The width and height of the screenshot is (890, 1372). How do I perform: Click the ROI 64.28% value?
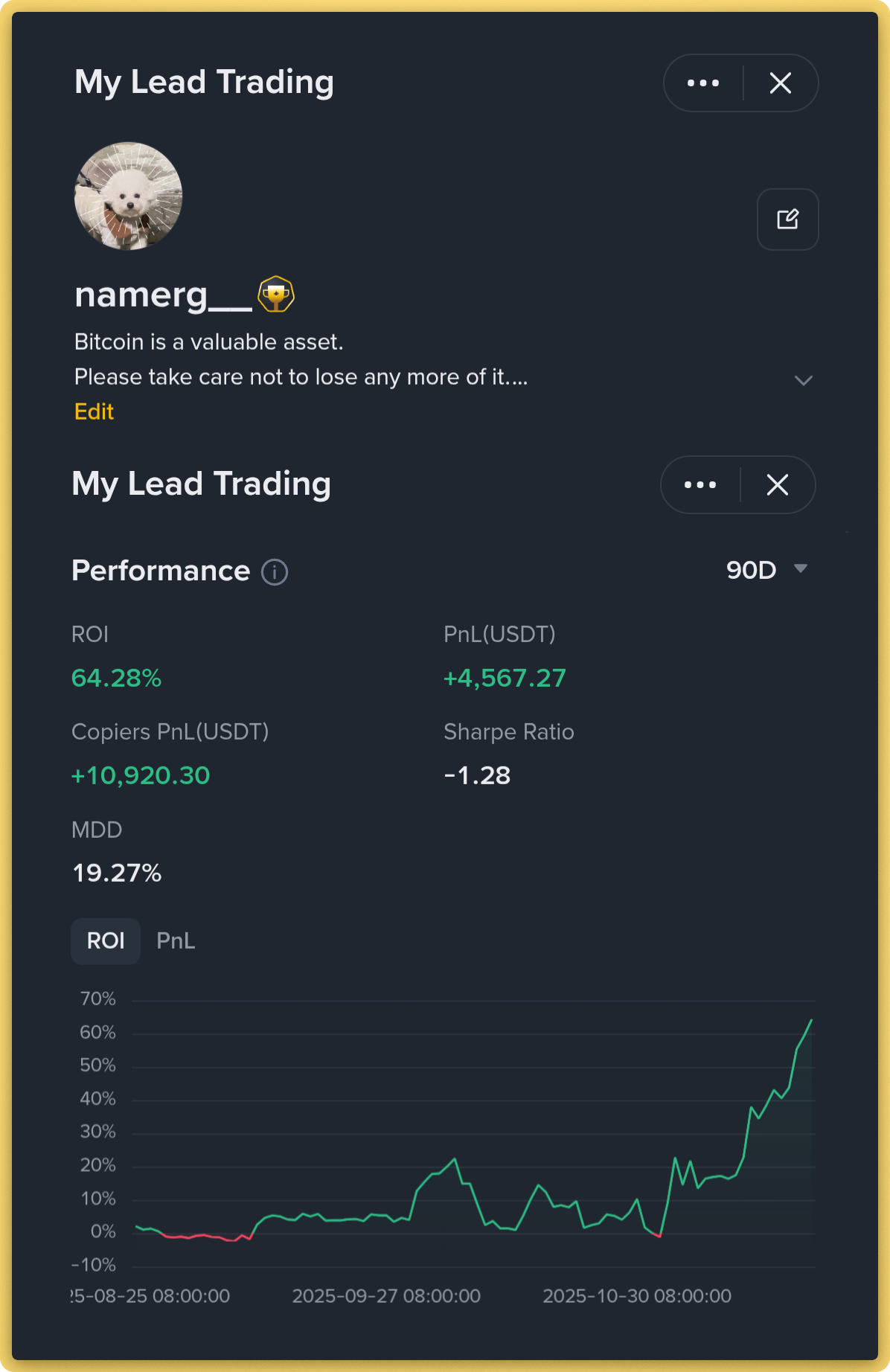point(116,679)
